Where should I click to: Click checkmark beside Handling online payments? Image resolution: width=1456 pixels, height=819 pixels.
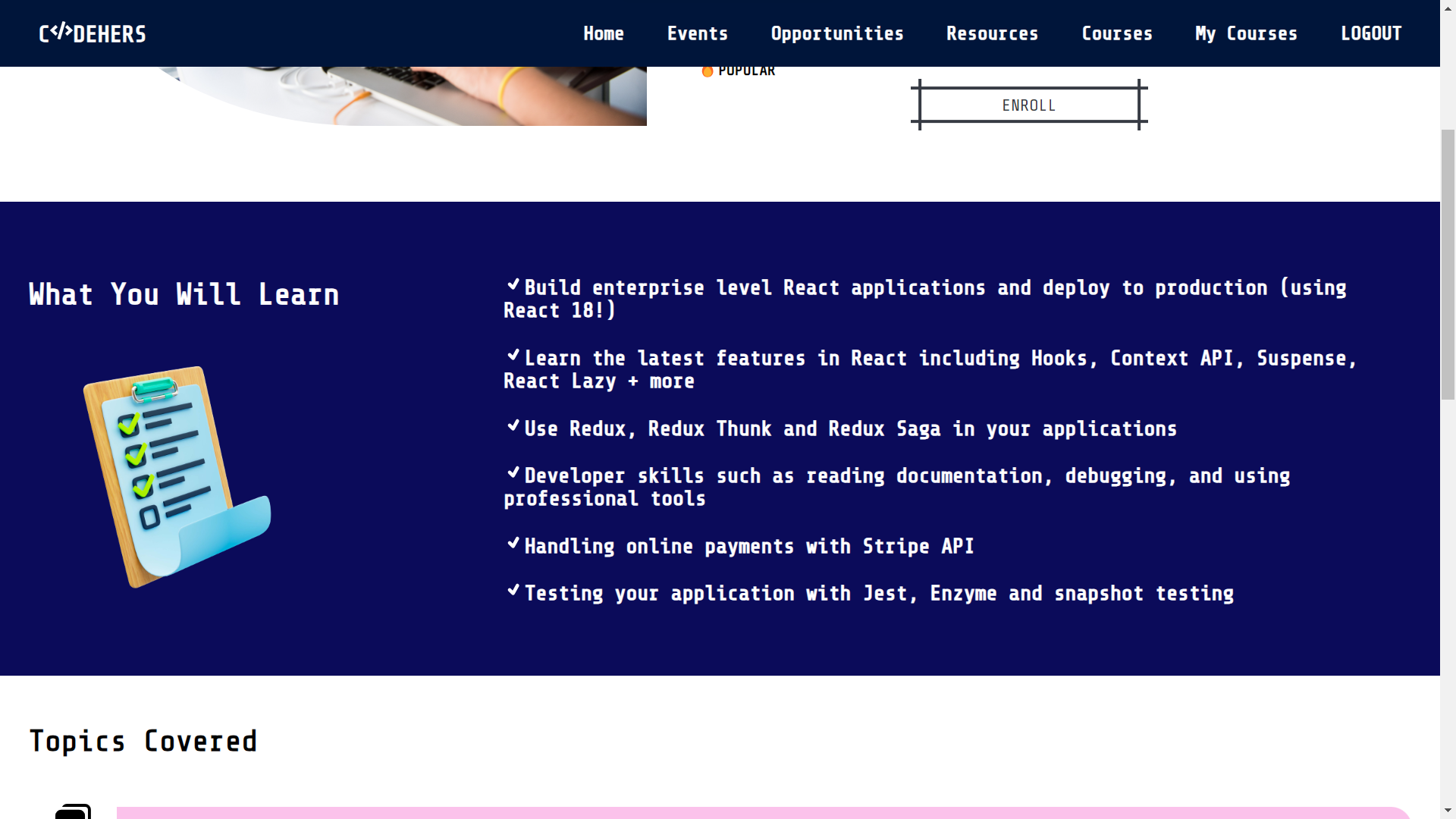513,544
